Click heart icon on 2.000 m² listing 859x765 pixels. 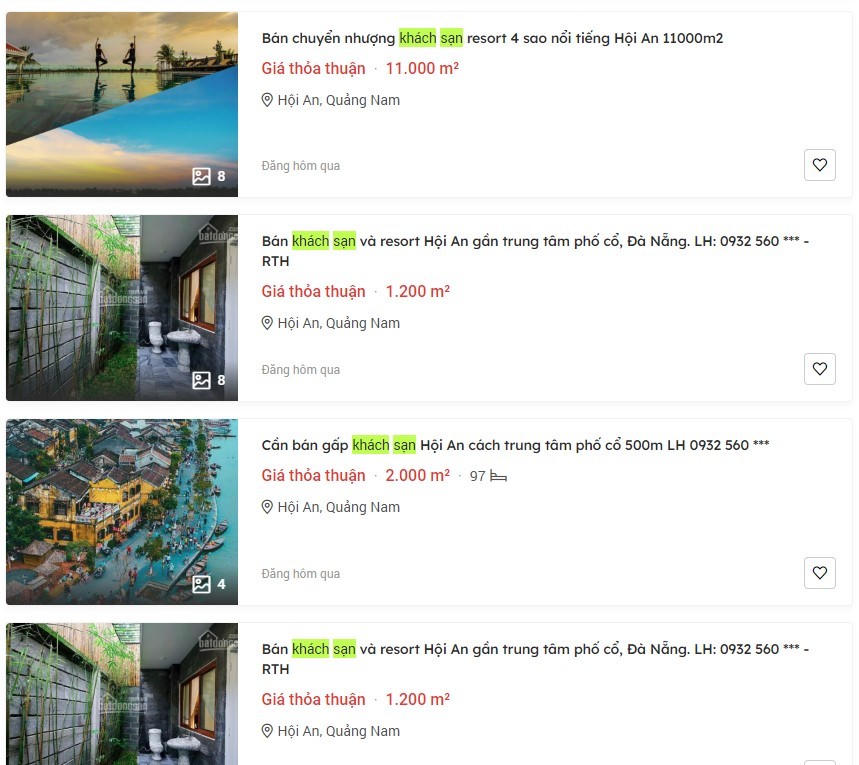pos(820,573)
